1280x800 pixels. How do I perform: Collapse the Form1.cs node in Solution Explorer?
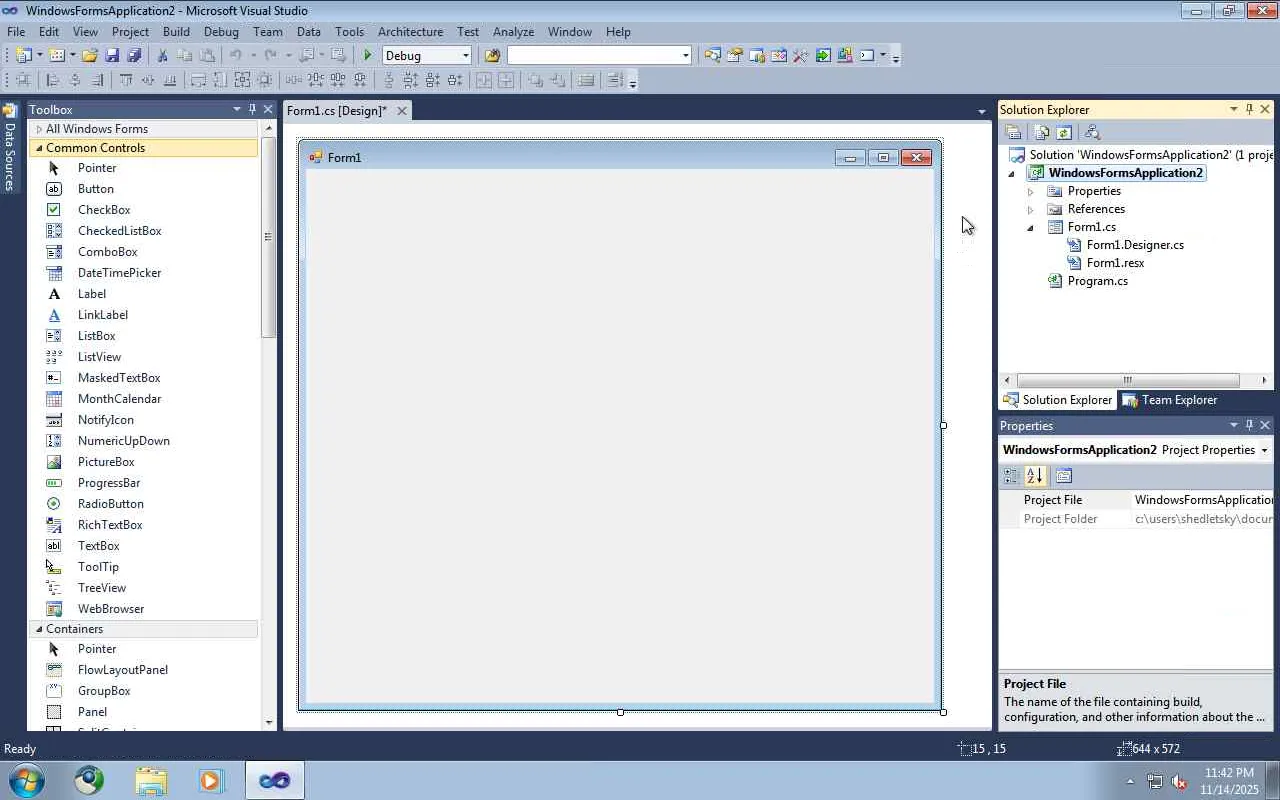[x=1030, y=227]
